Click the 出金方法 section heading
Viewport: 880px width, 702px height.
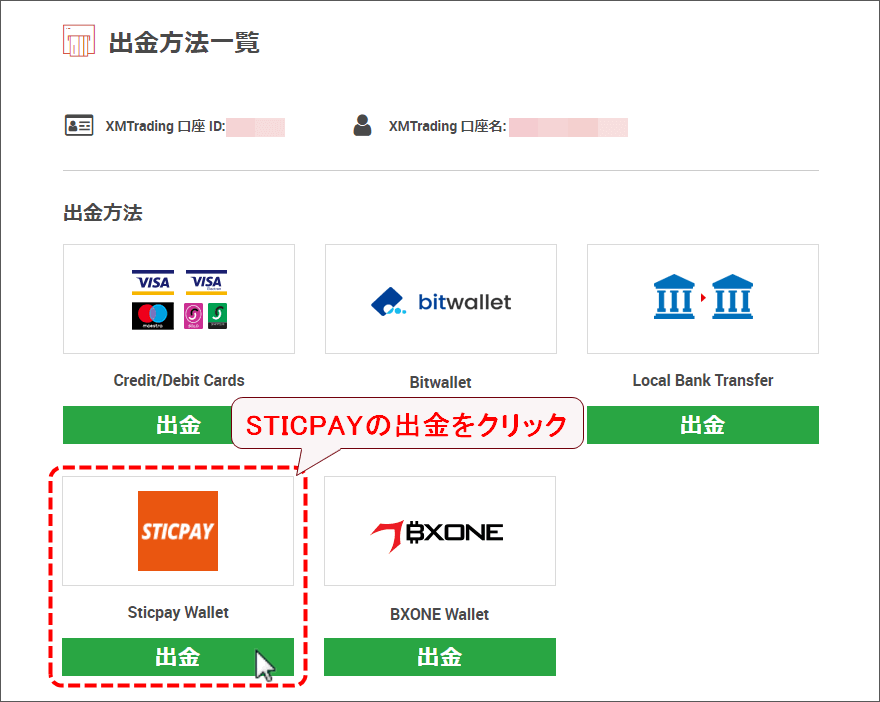103,213
